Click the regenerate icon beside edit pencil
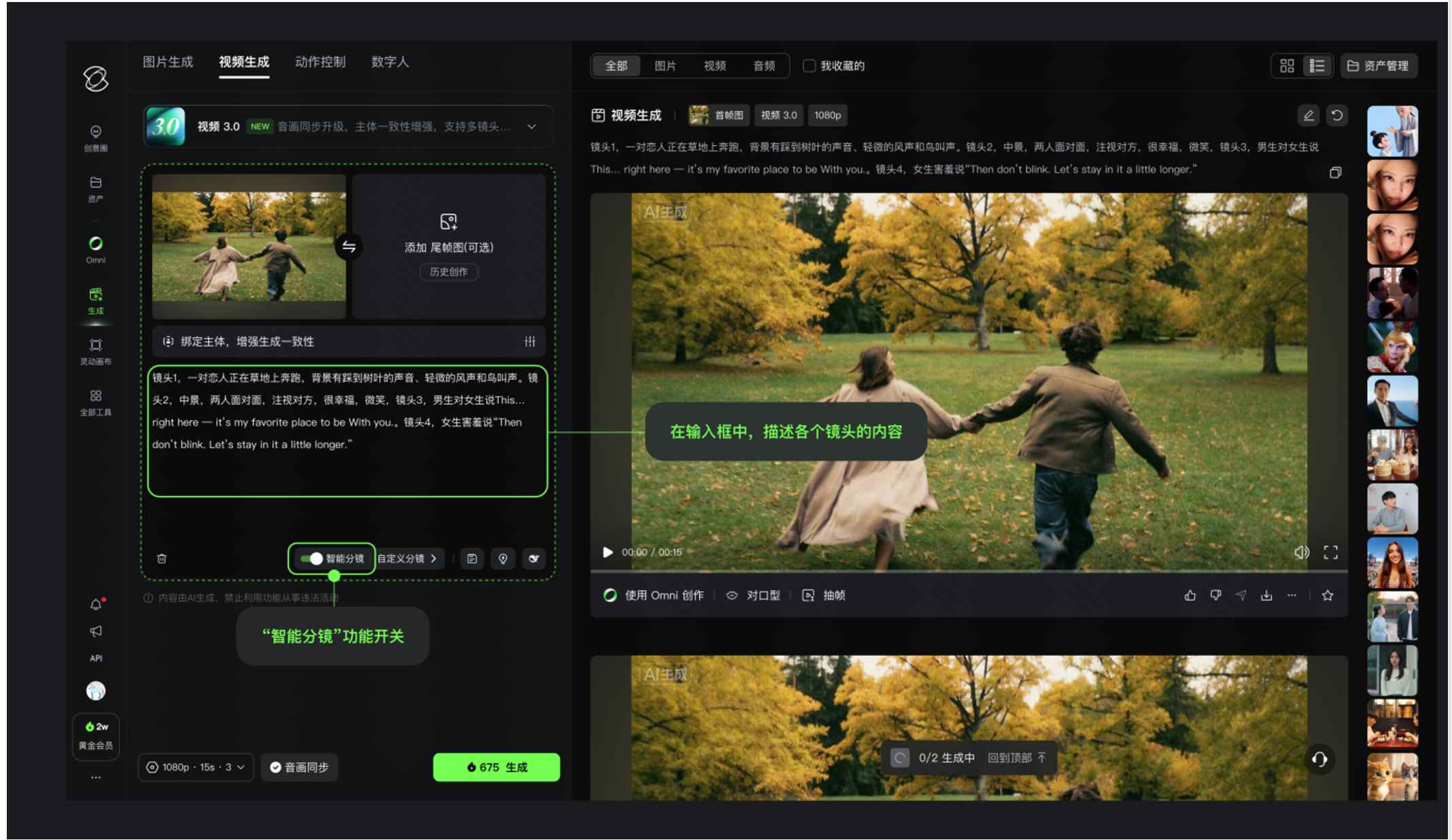 pyautogui.click(x=1337, y=116)
